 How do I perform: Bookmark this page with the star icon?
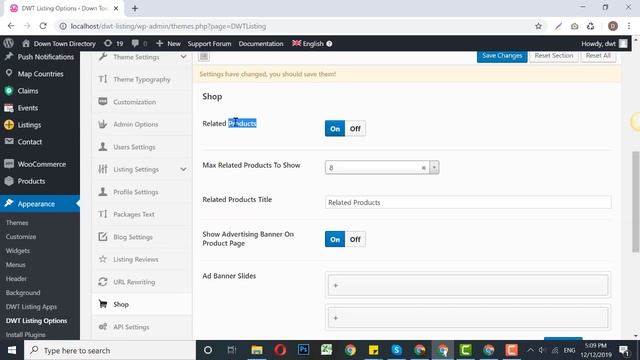(538, 26)
